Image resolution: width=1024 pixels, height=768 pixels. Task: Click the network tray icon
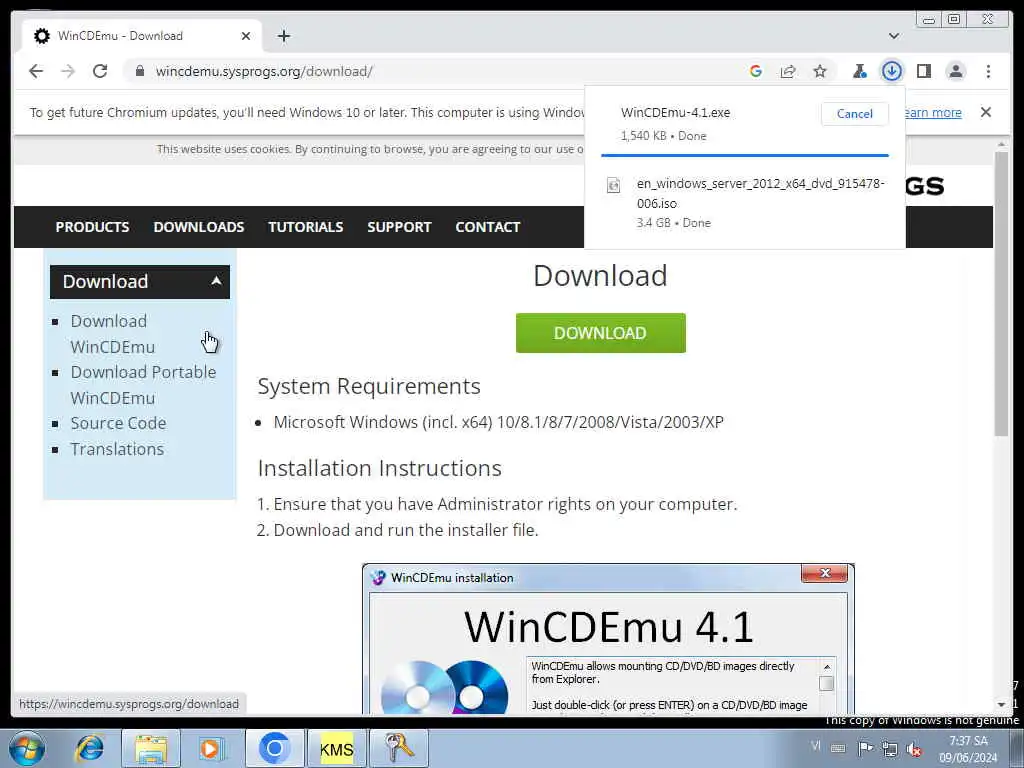(889, 748)
